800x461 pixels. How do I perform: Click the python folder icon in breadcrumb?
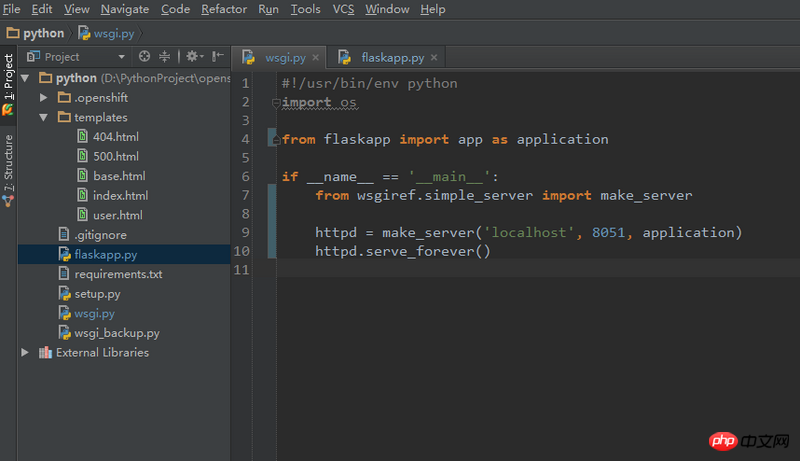13,33
